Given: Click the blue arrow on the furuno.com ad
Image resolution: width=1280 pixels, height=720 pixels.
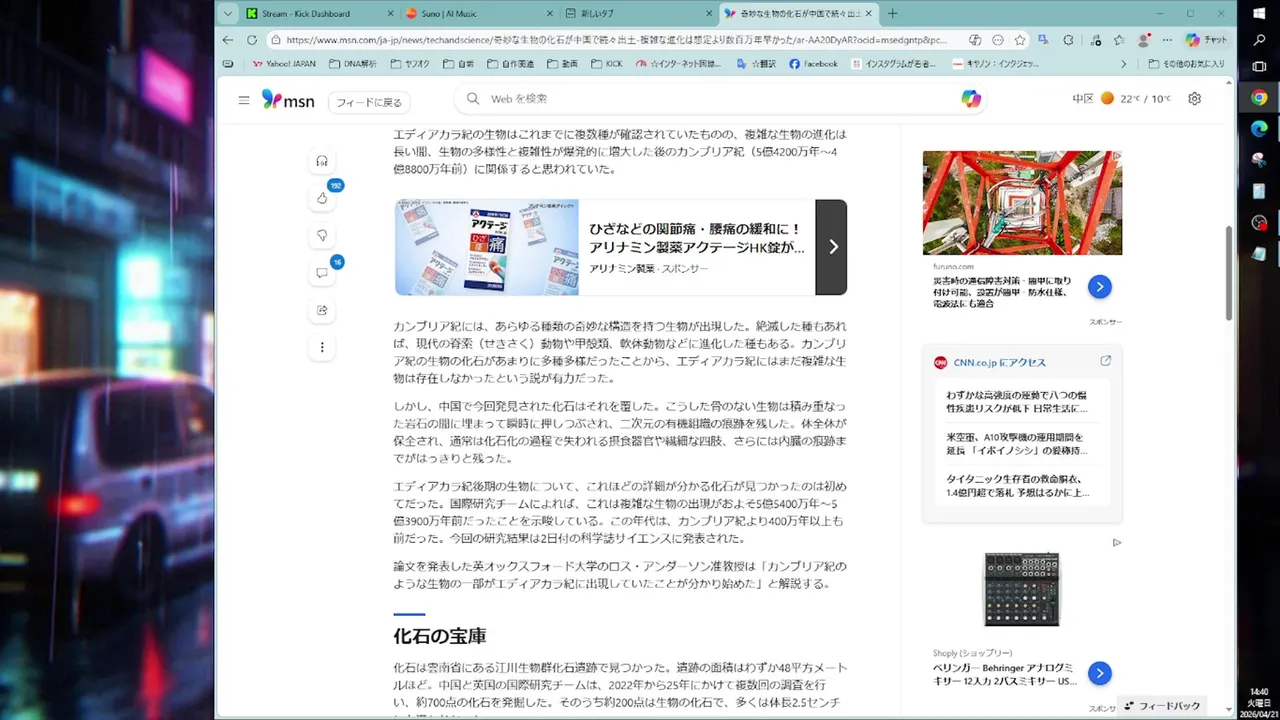Looking at the screenshot, I should click(x=1099, y=287).
